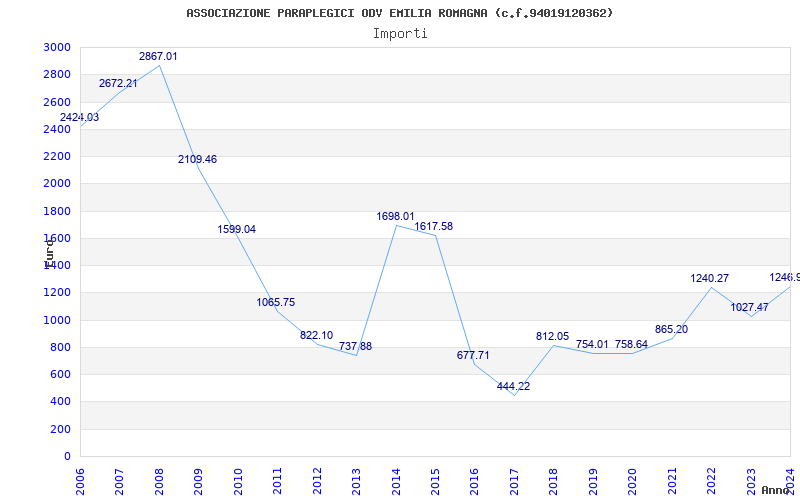Select the year 2018 axis label
800x500 pixels.
[554, 482]
